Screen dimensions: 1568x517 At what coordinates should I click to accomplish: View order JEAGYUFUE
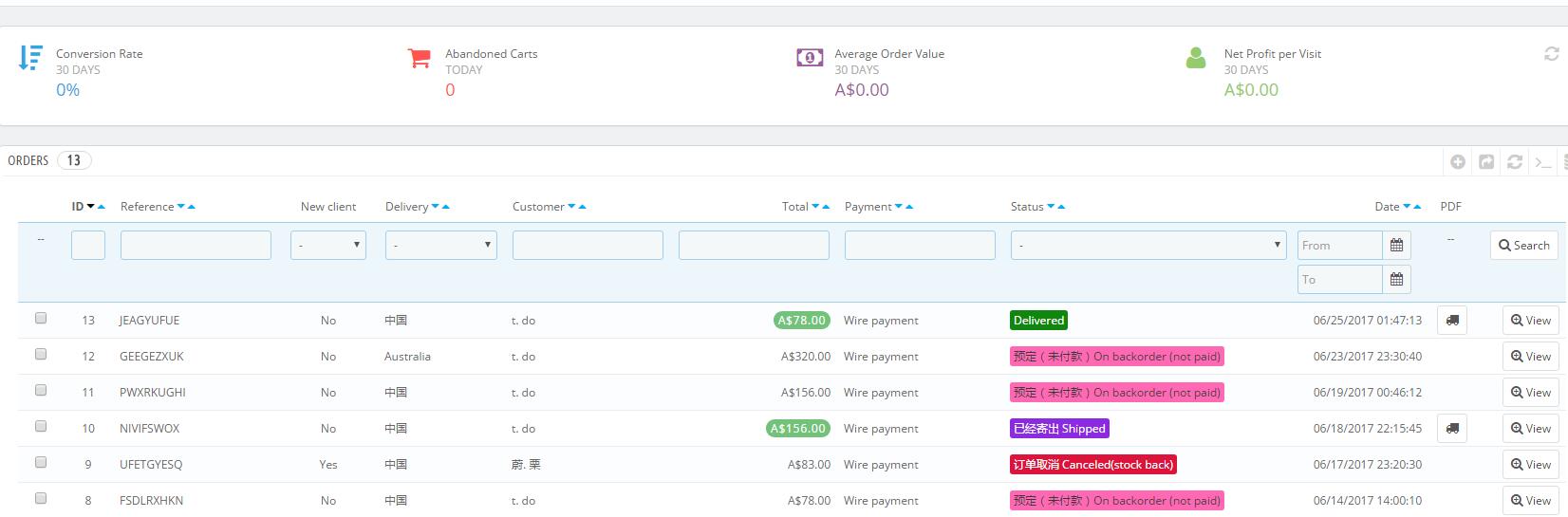click(1531, 321)
